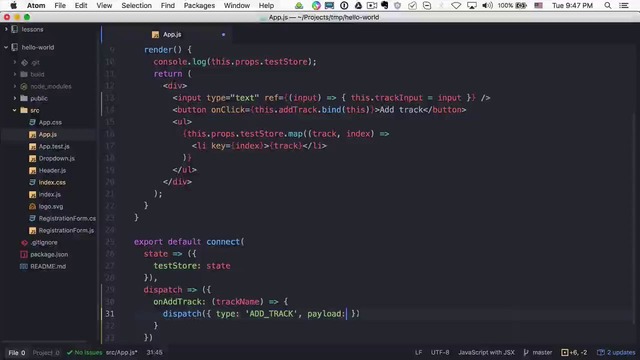Open index.js file
640x360 pixels.
(50, 194)
